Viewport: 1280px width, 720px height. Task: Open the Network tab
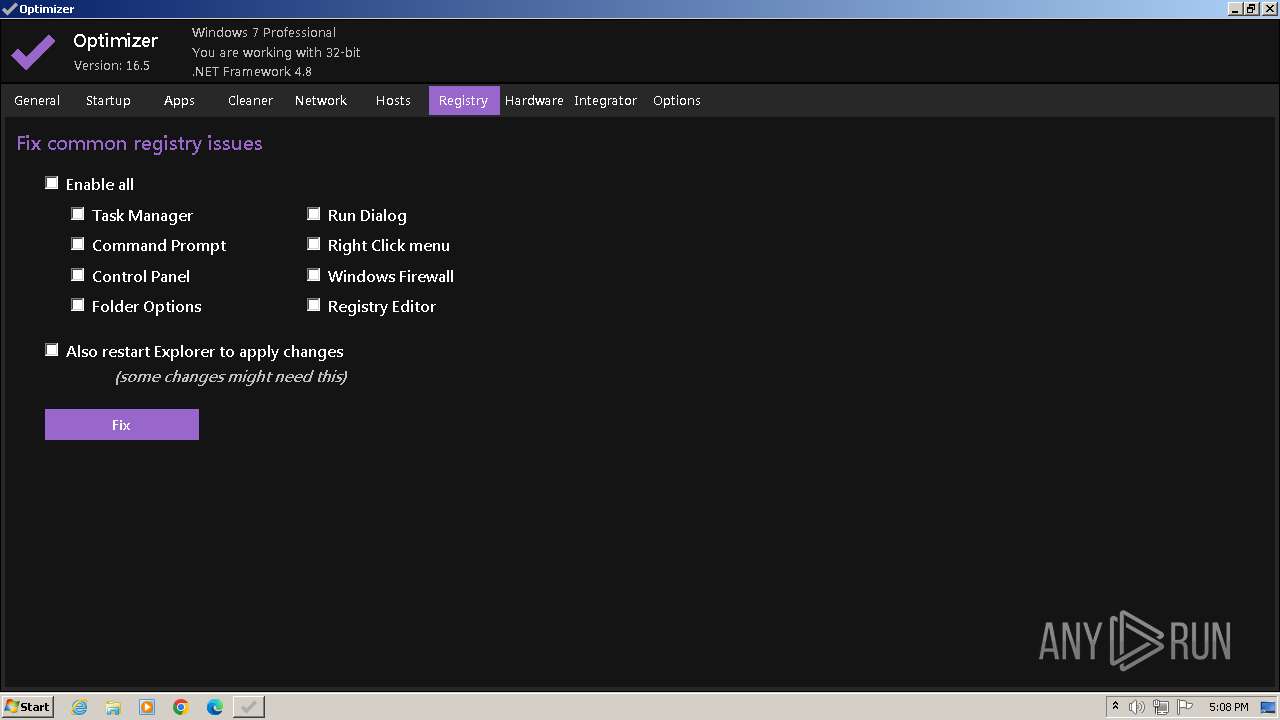[321, 100]
